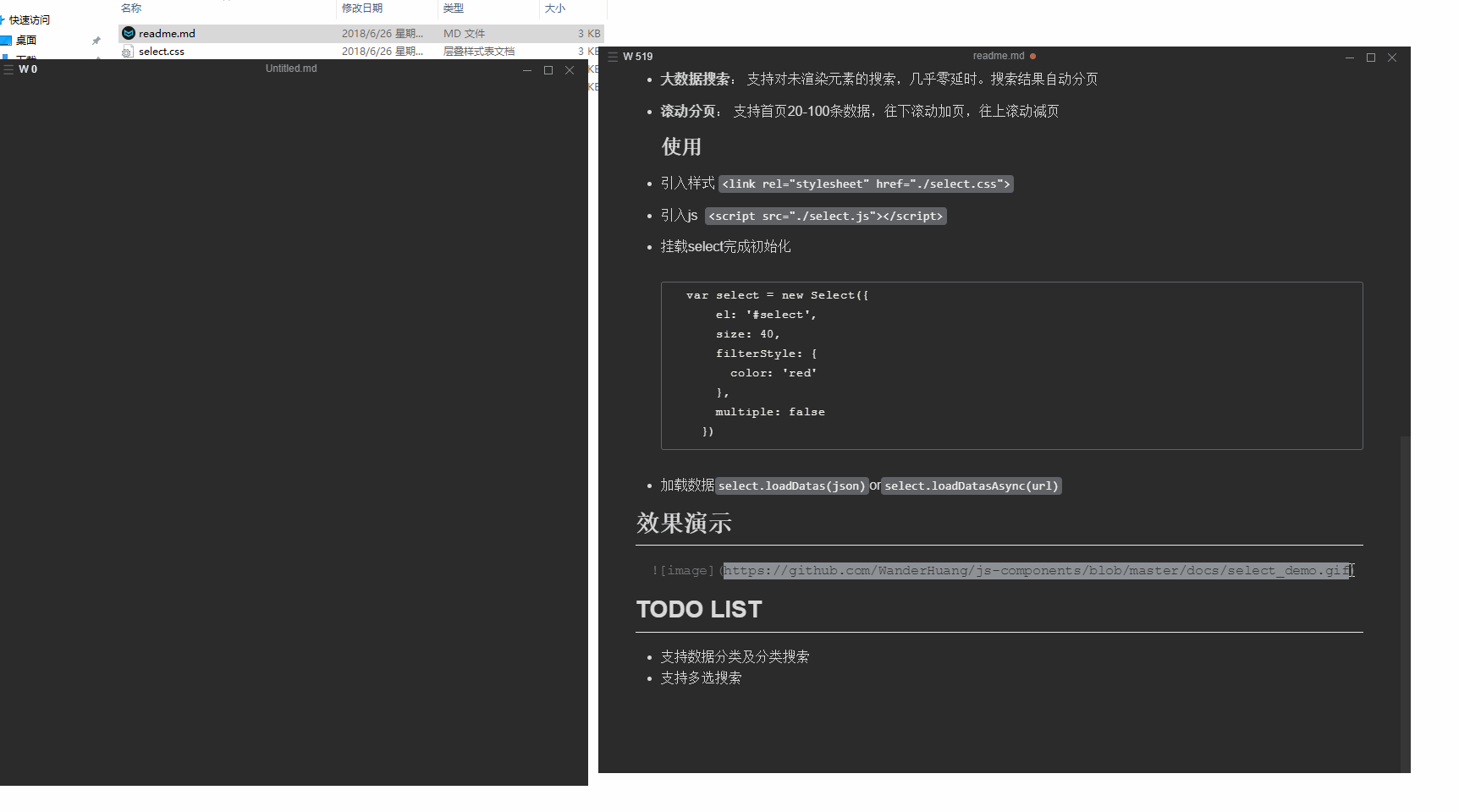The image size is (1459, 812).
Task: Open the hamburger menu in the readme.md editor
Action: pos(613,56)
